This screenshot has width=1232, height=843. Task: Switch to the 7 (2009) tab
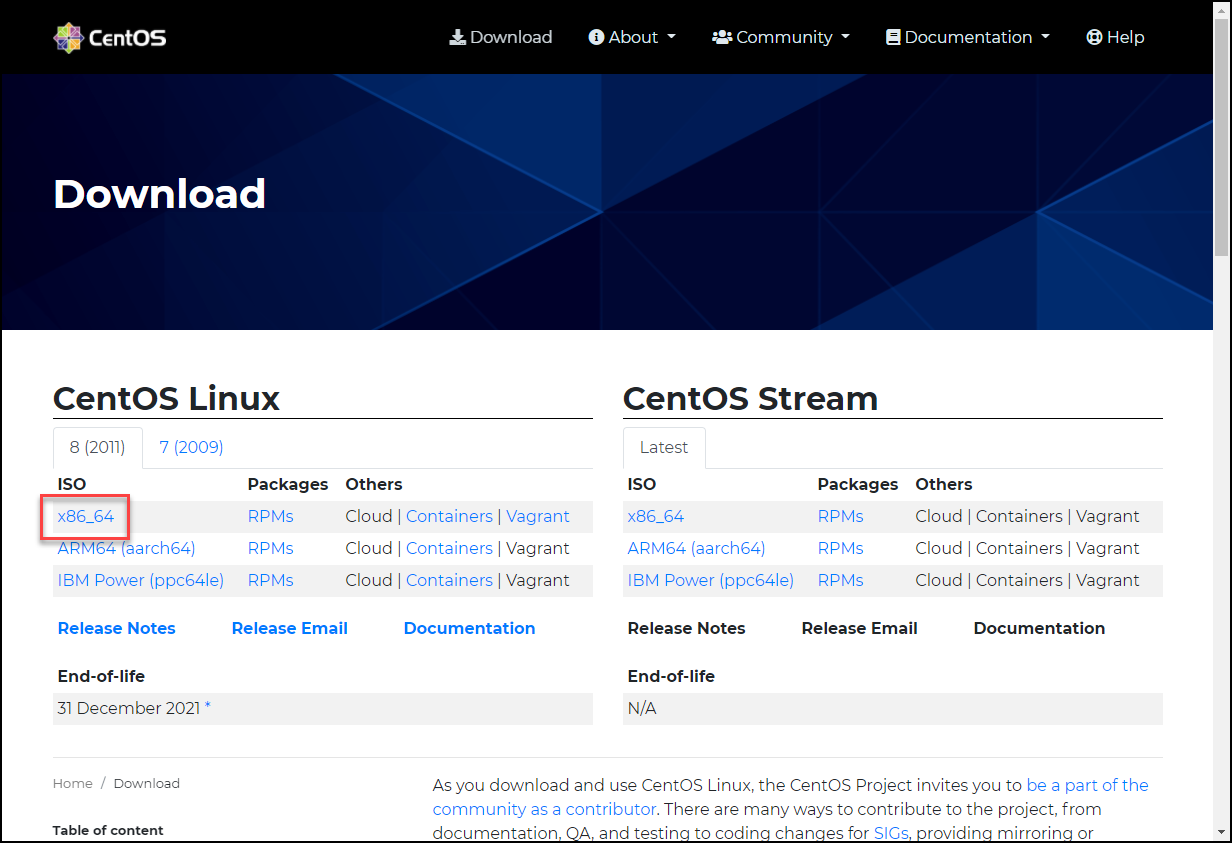191,447
